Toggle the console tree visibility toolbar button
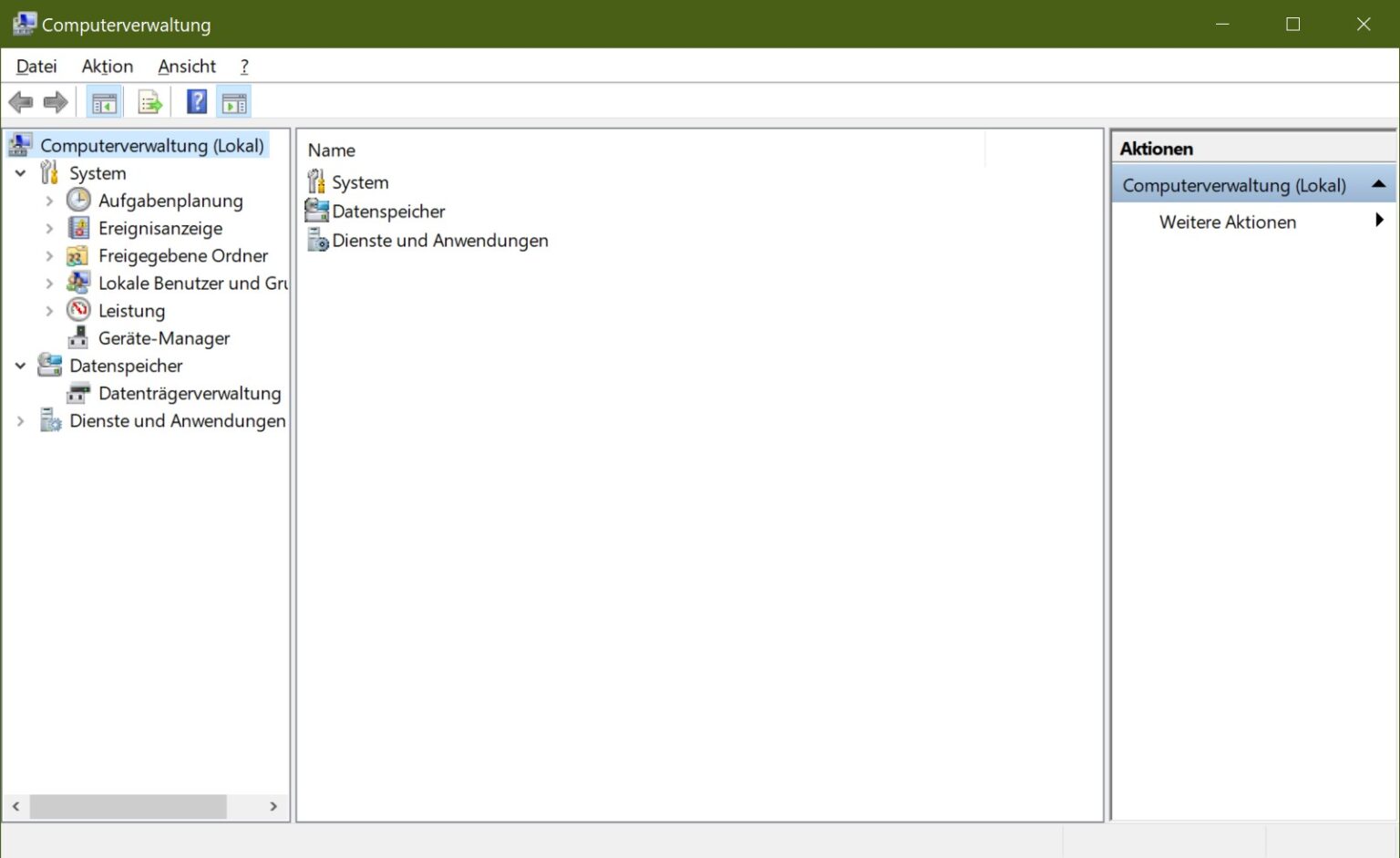This screenshot has height=858, width=1400. [x=104, y=101]
